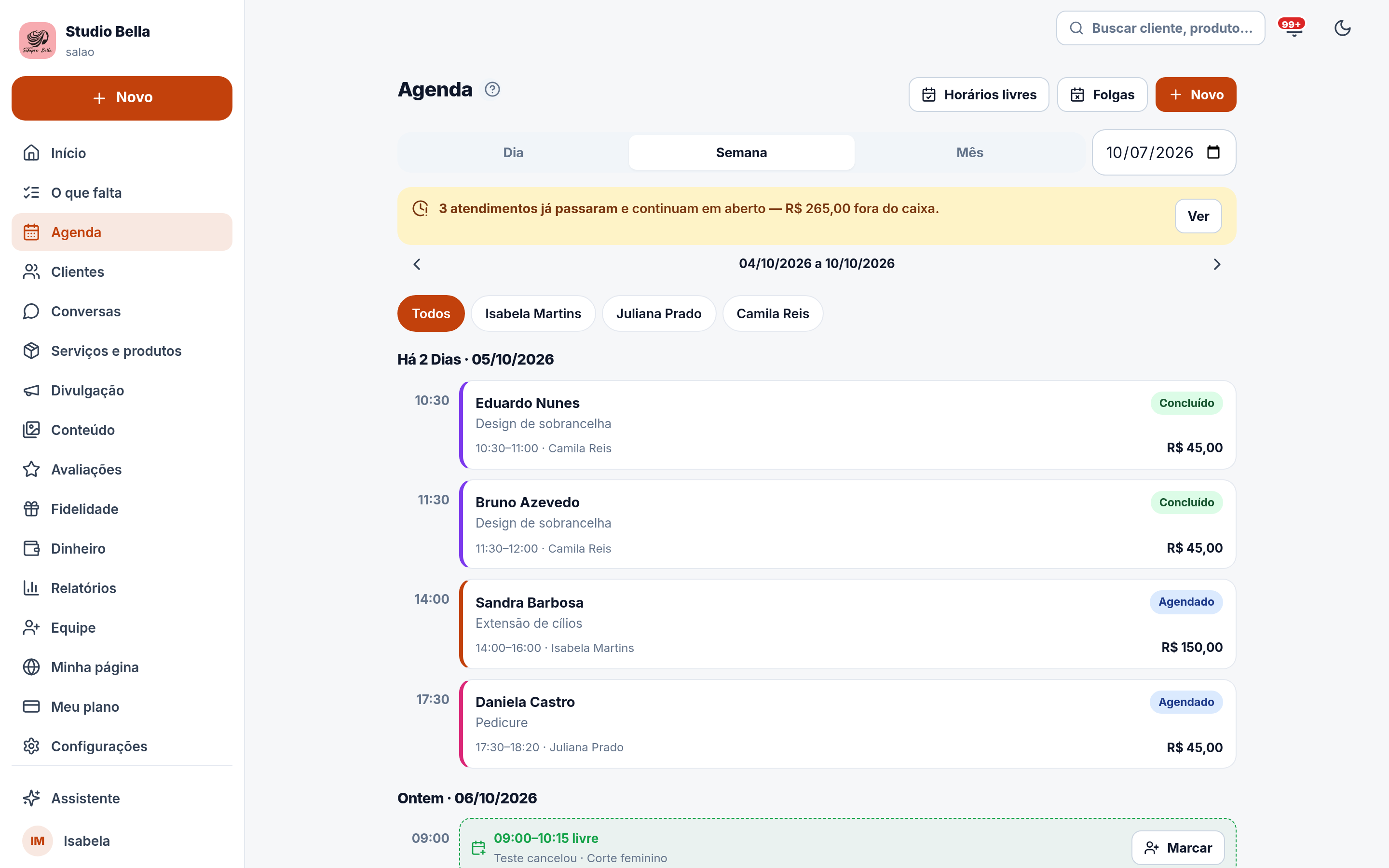Open Sandra Barbosa appointment card
Screen dimensions: 1389x868
tap(848, 624)
